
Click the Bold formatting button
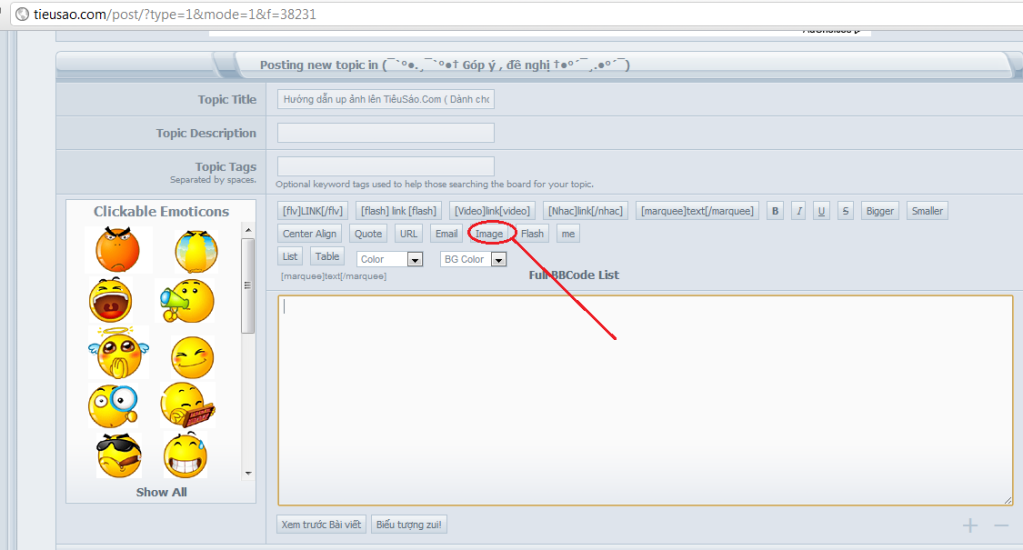click(776, 211)
